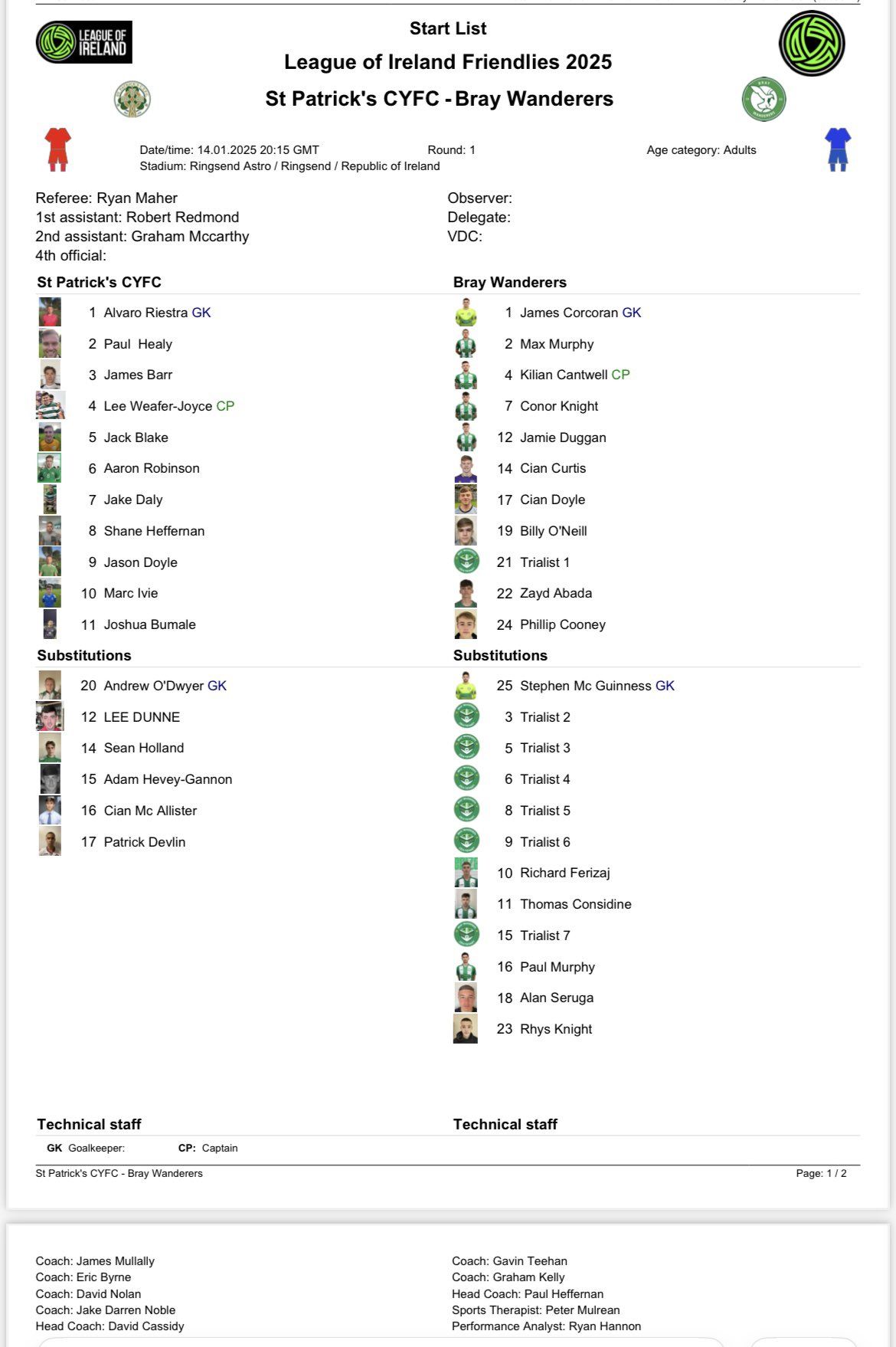Click the player name Kilian Cantwell

click(564, 375)
